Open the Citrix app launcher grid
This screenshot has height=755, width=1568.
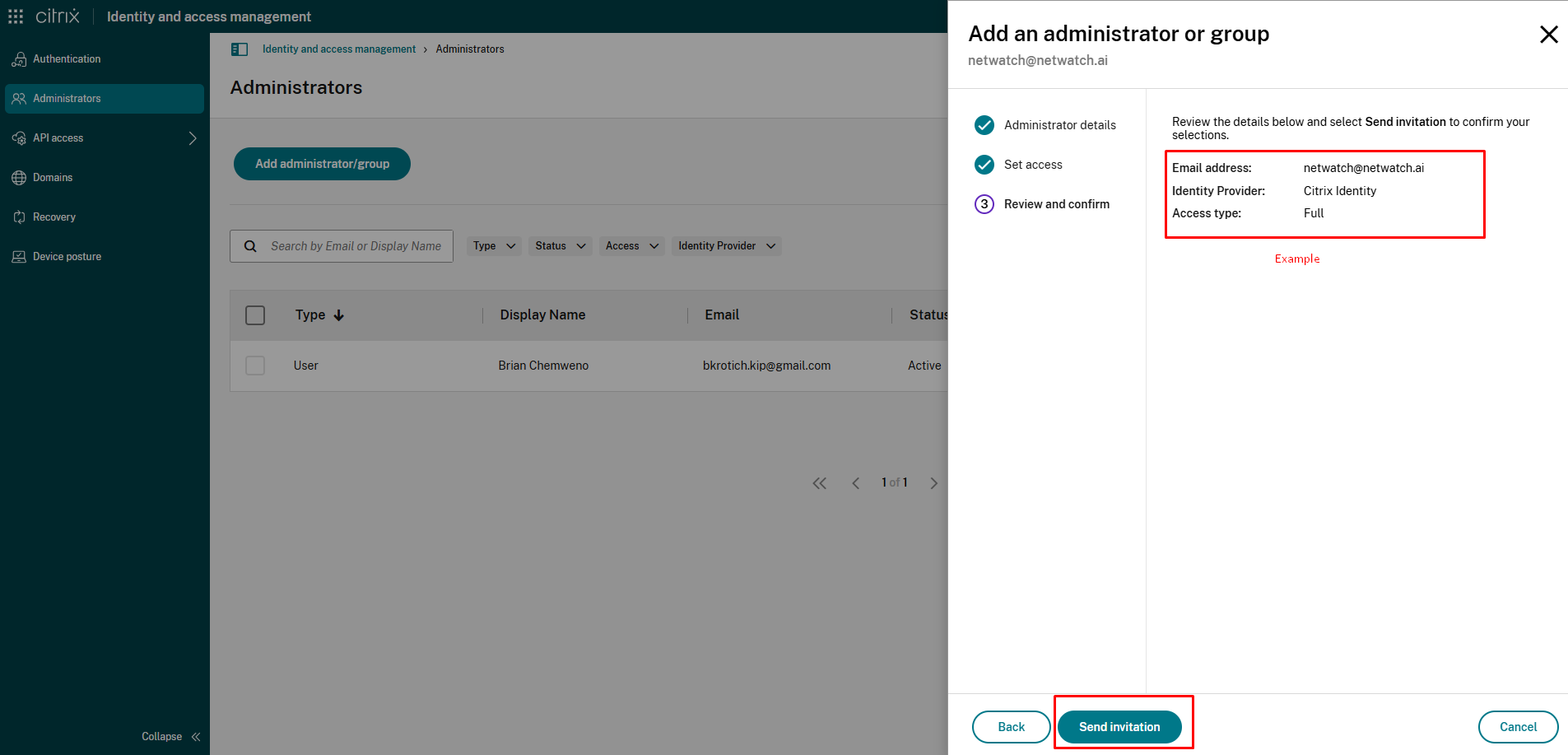coord(15,16)
